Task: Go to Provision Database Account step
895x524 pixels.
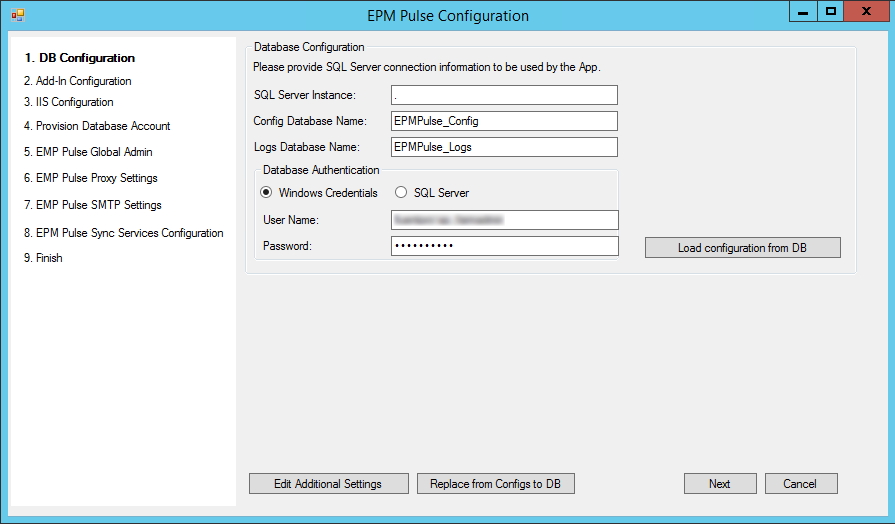Action: point(97,126)
